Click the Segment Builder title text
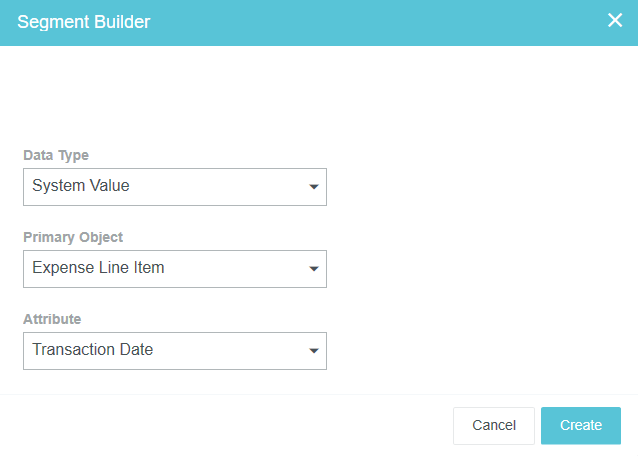This screenshot has height=456, width=638. point(84,21)
